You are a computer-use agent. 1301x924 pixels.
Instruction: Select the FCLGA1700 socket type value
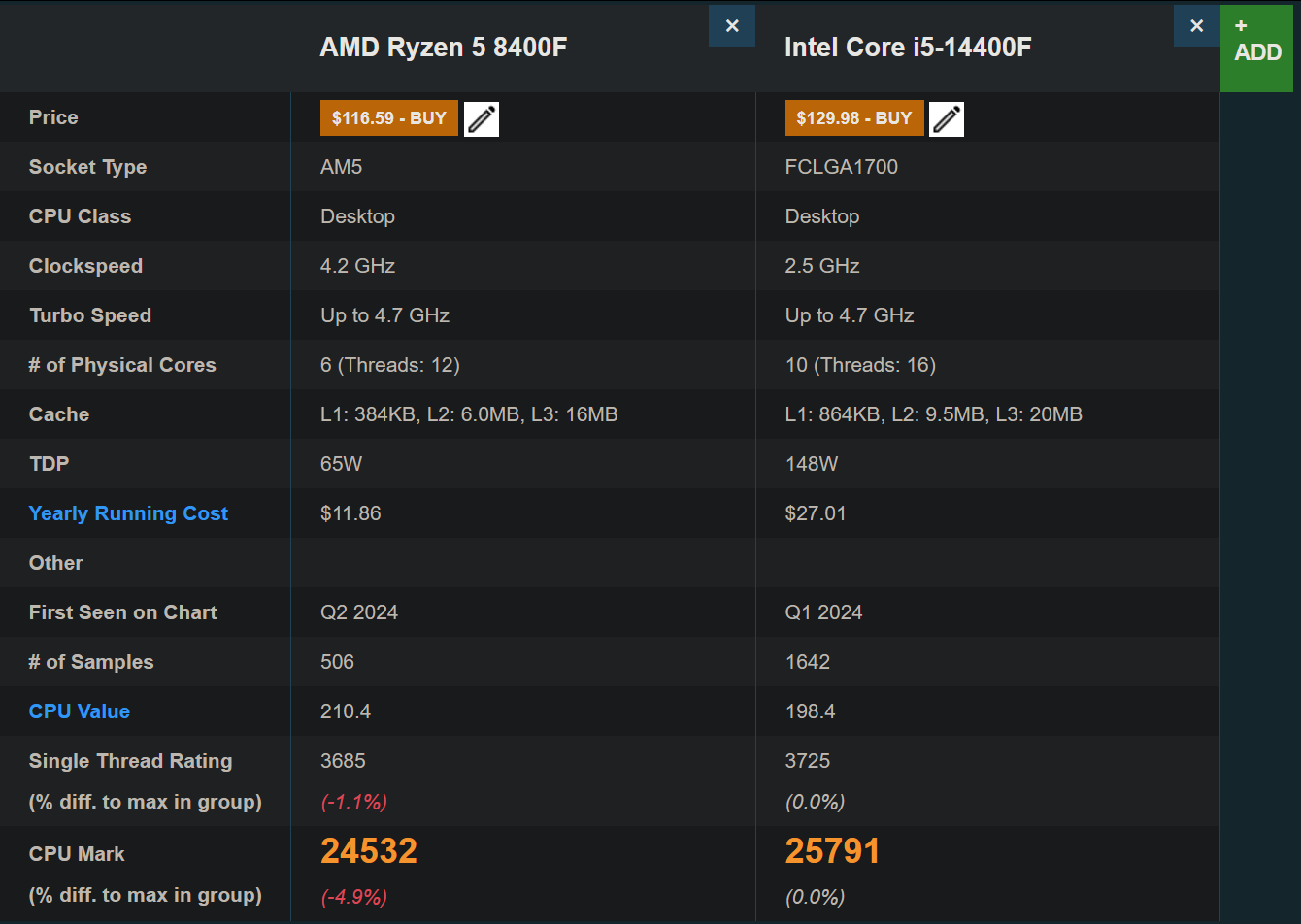(842, 167)
